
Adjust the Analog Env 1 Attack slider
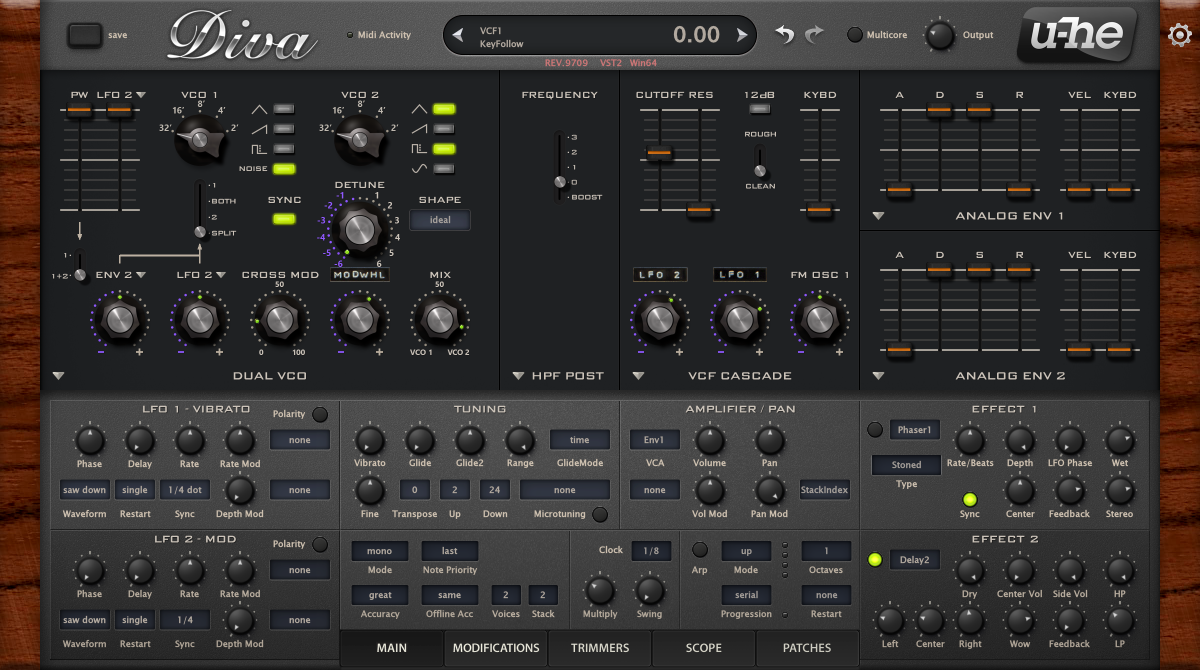tap(899, 189)
